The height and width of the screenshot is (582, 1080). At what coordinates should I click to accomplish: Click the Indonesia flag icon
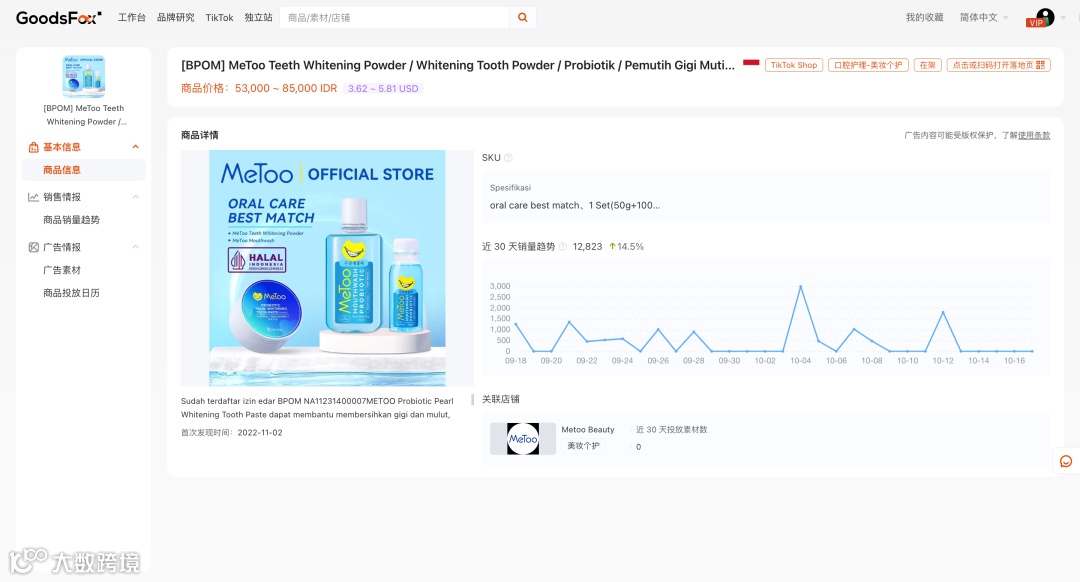click(751, 63)
